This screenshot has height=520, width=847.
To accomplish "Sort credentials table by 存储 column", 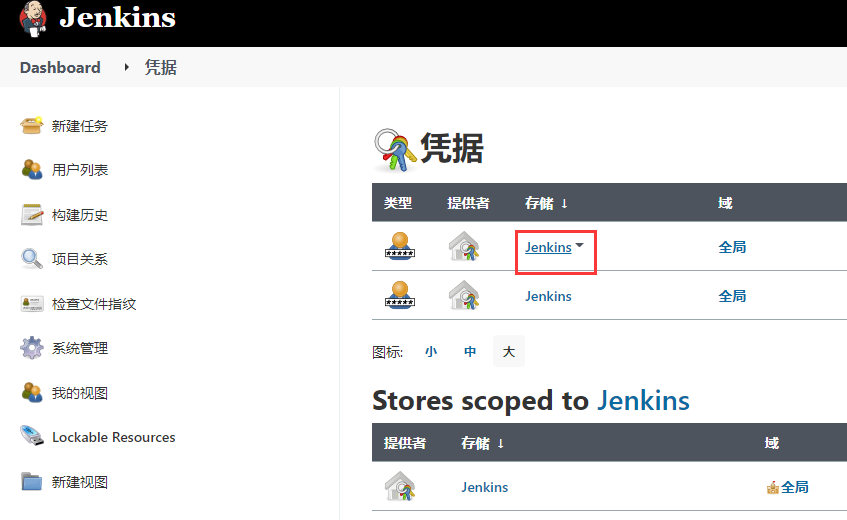I will coord(546,203).
